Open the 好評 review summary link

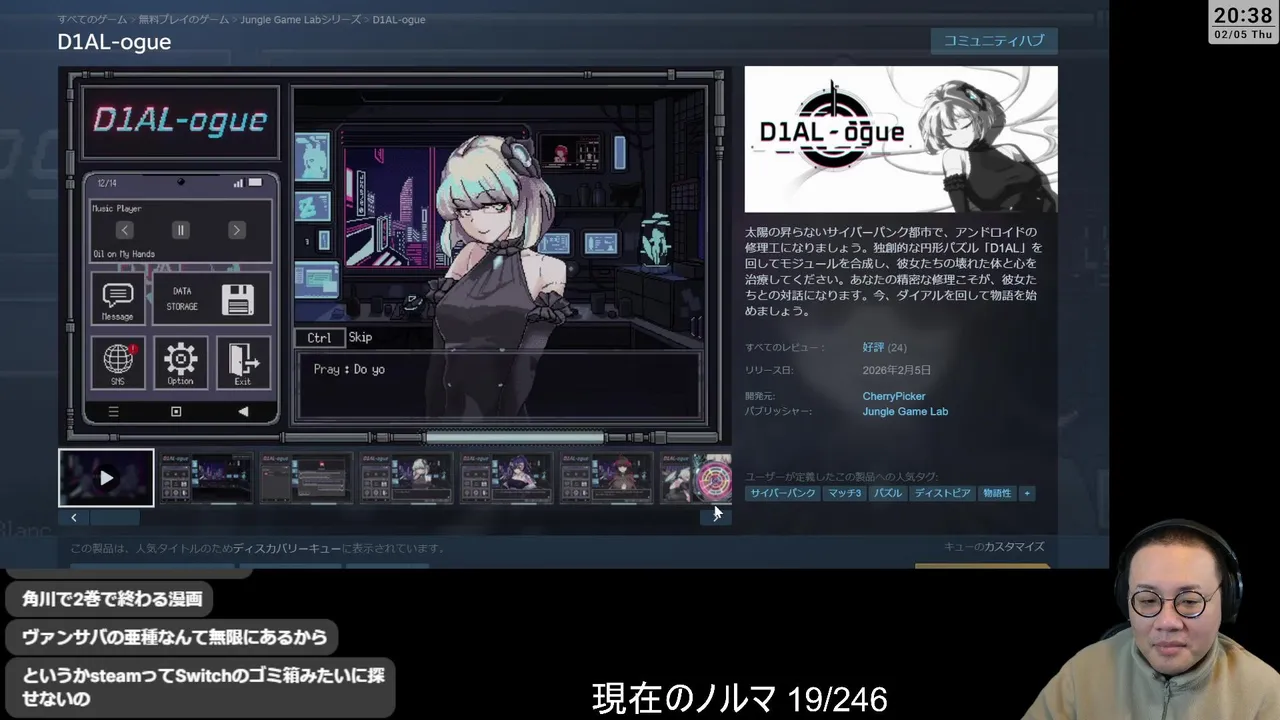tap(873, 347)
